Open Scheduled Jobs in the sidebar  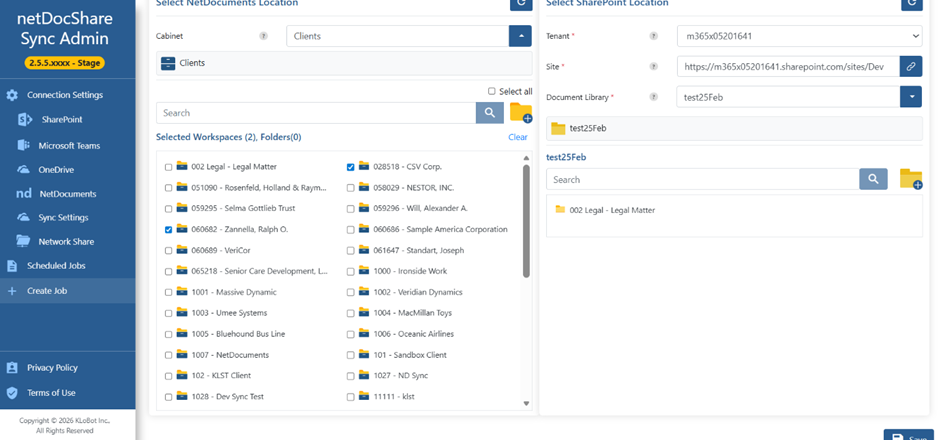tap(56, 266)
